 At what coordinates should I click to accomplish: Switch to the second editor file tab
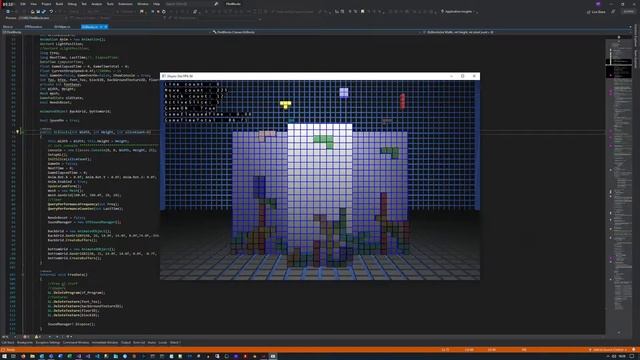tap(33, 27)
